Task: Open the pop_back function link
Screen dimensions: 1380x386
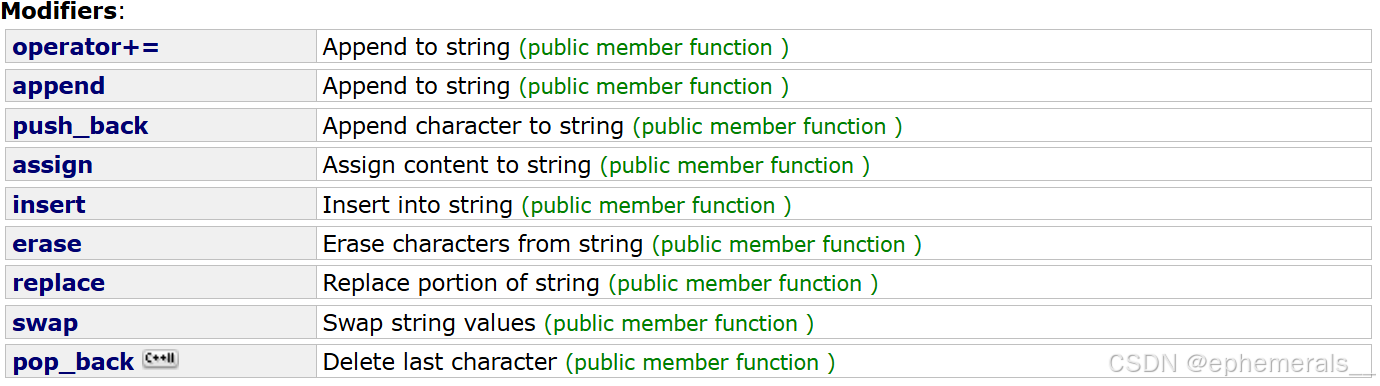Action: [x=73, y=362]
